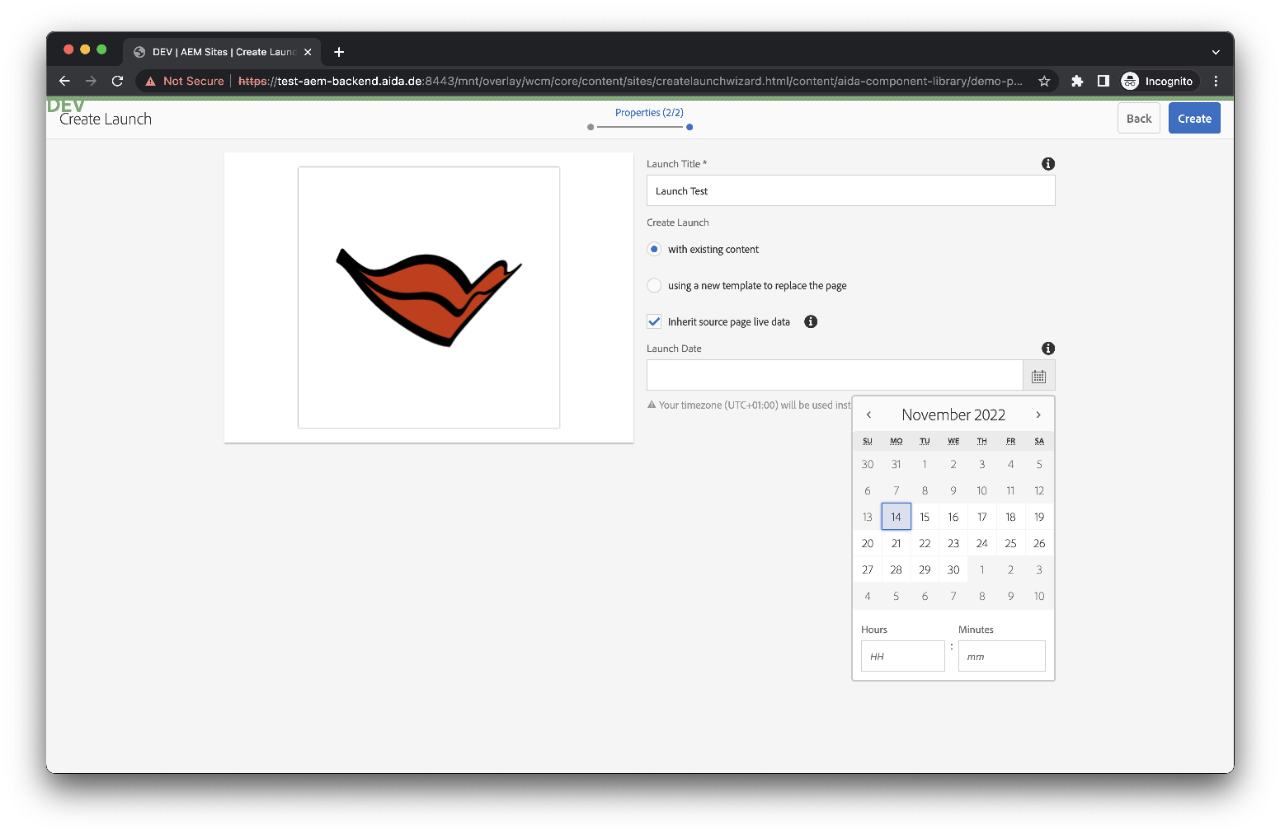Click the info icon next to Launch Date
The image size is (1280, 834).
(1048, 348)
